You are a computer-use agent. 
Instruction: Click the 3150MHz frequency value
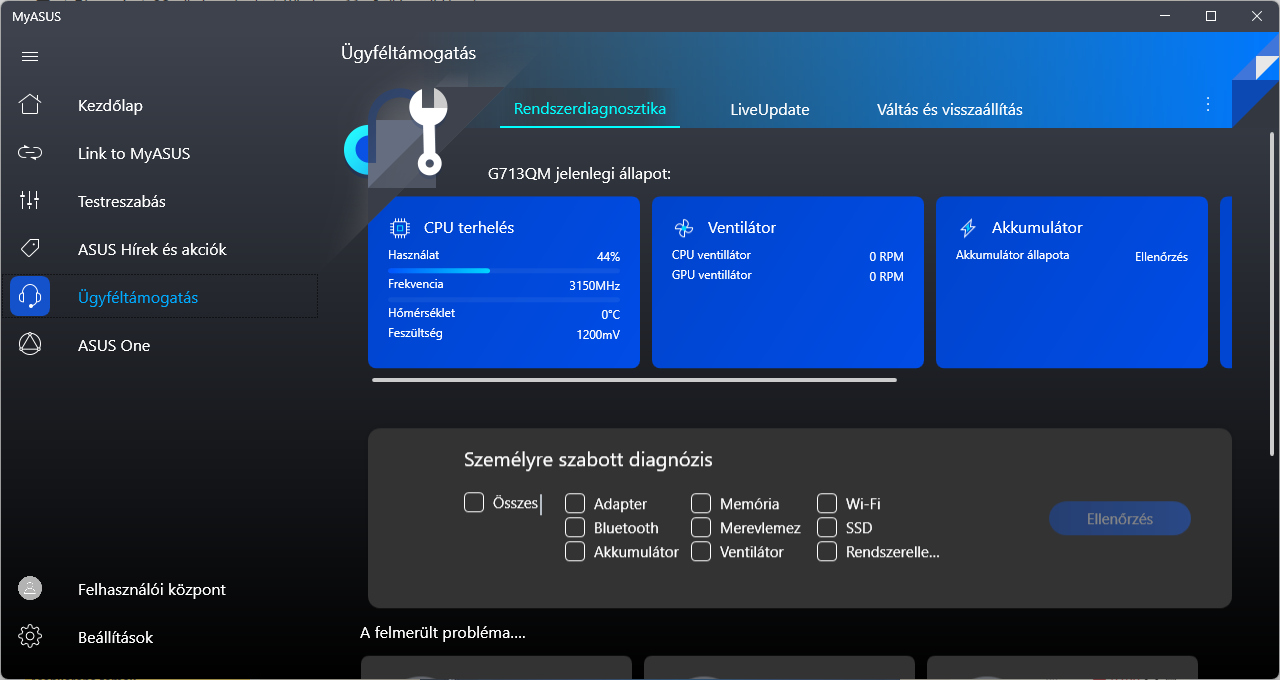click(x=594, y=286)
